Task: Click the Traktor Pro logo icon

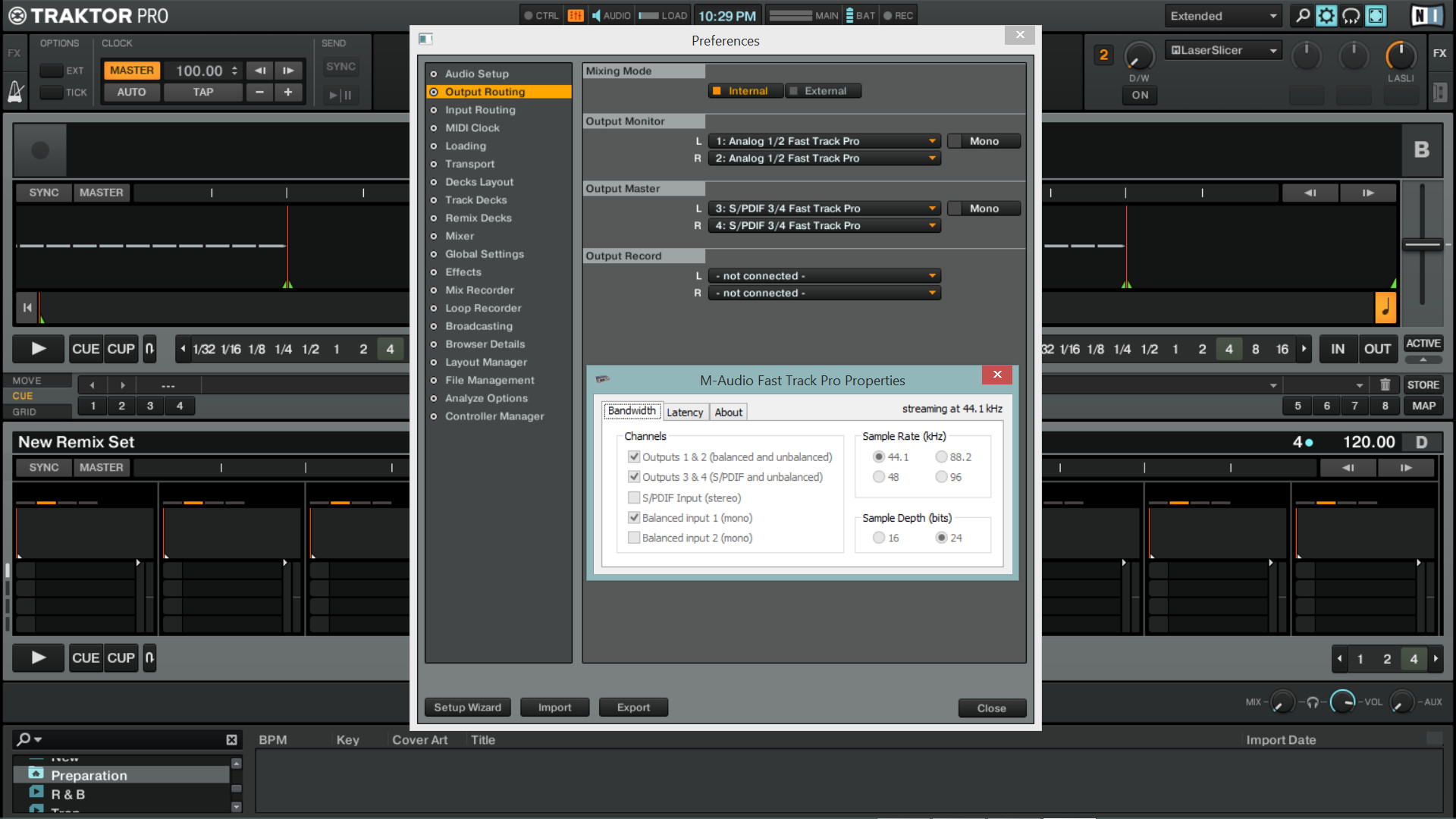Action: click(17, 15)
